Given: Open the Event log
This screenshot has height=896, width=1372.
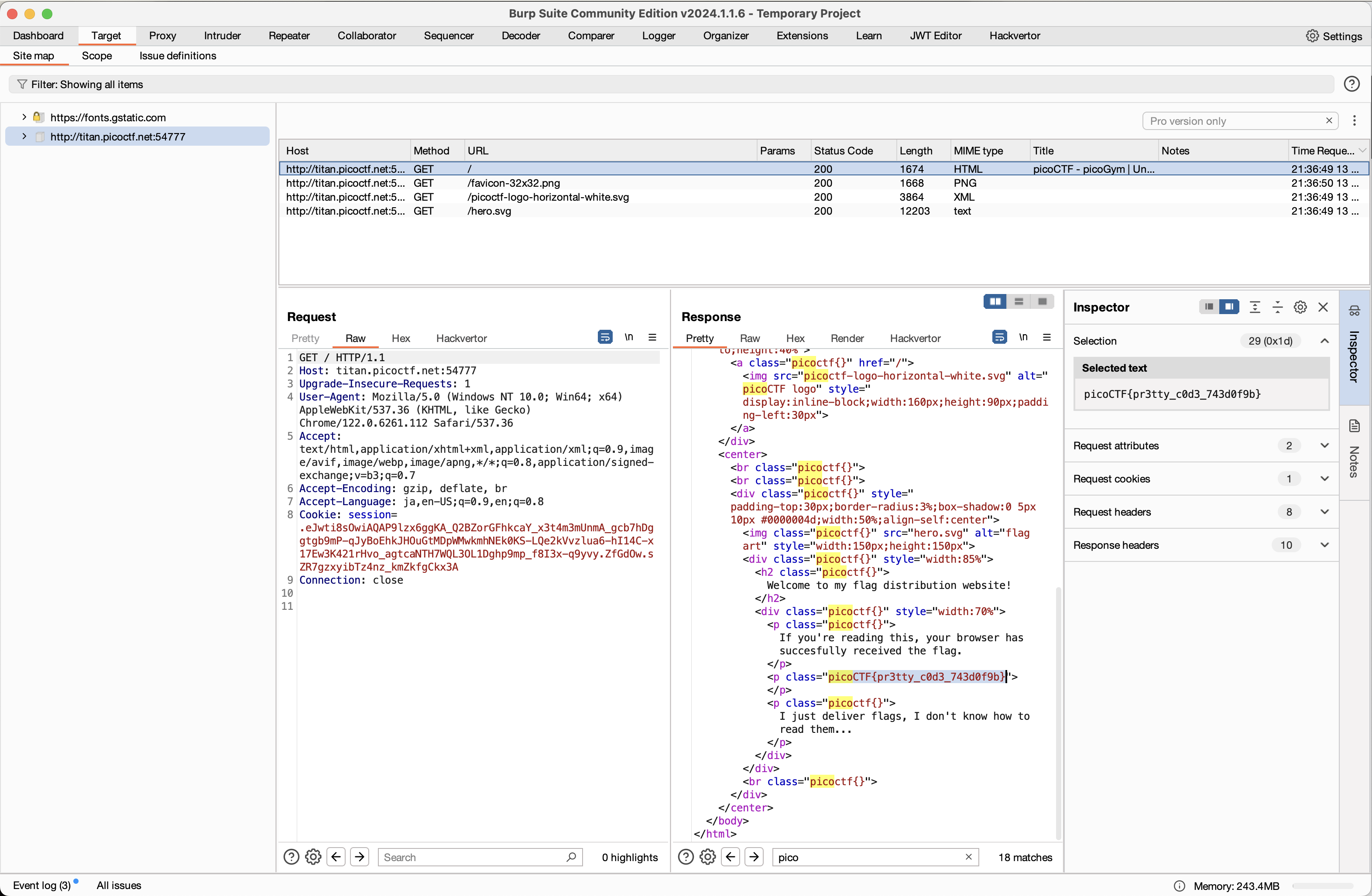Looking at the screenshot, I should tap(41, 885).
